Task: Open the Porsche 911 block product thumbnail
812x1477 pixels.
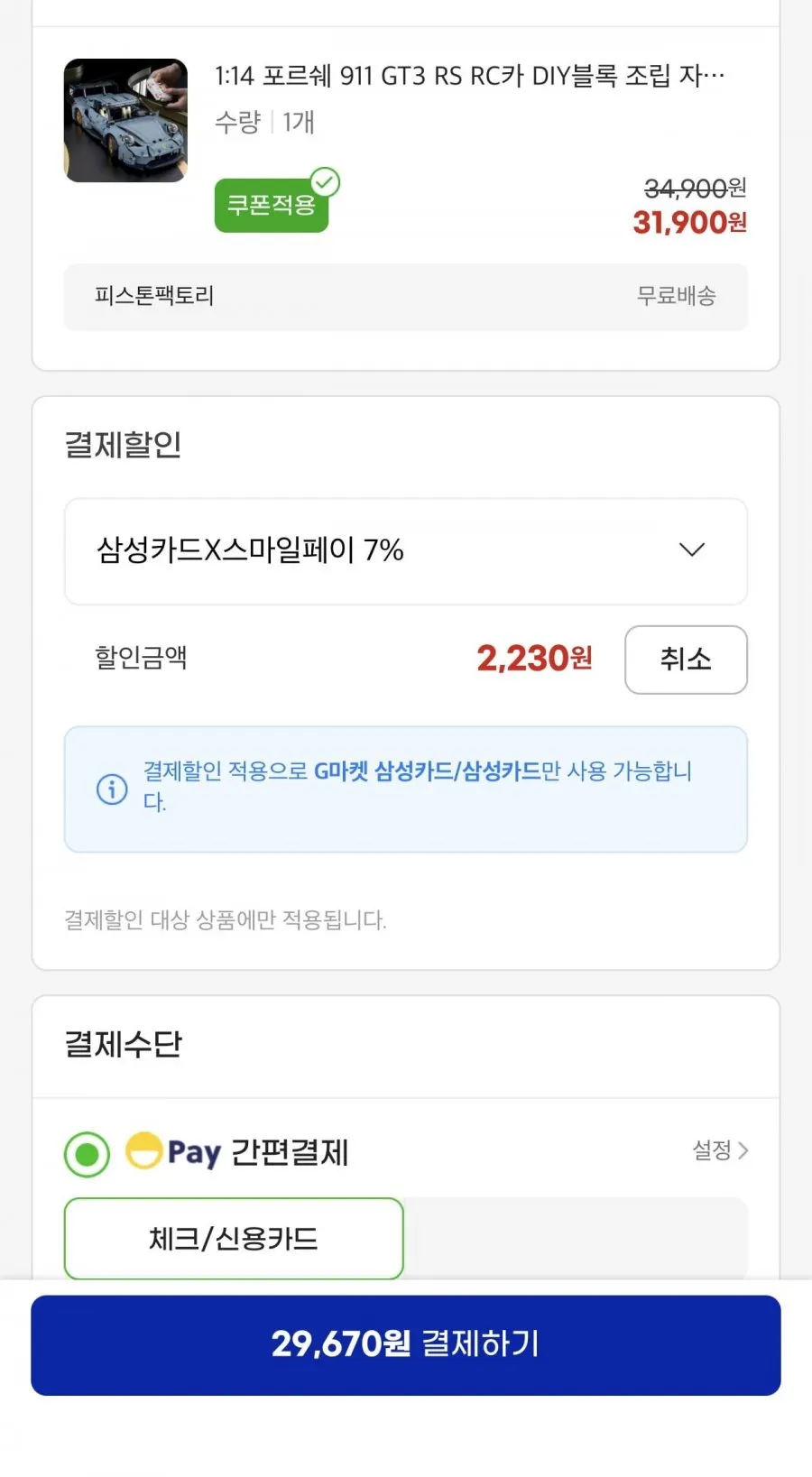Action: coord(125,120)
